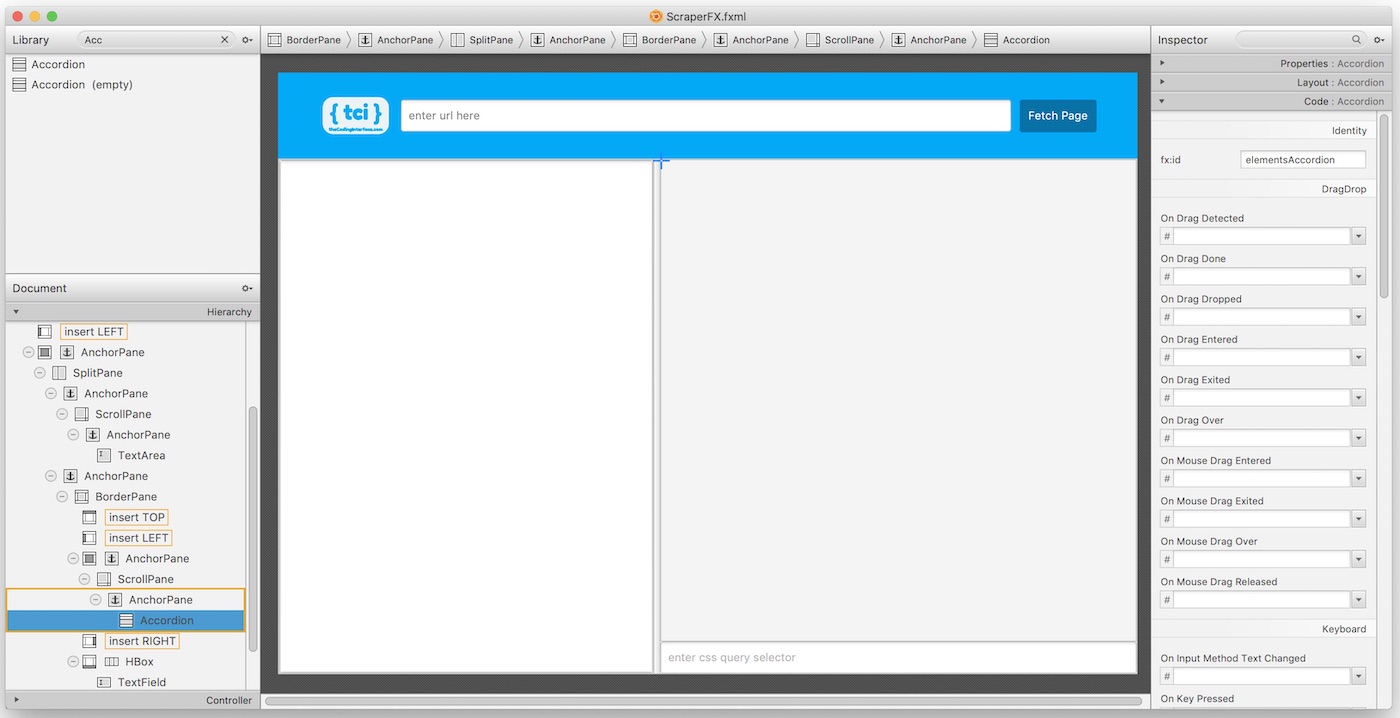The height and width of the screenshot is (718, 1400).
Task: Clear the Library search using the X button
Action: coord(224,39)
